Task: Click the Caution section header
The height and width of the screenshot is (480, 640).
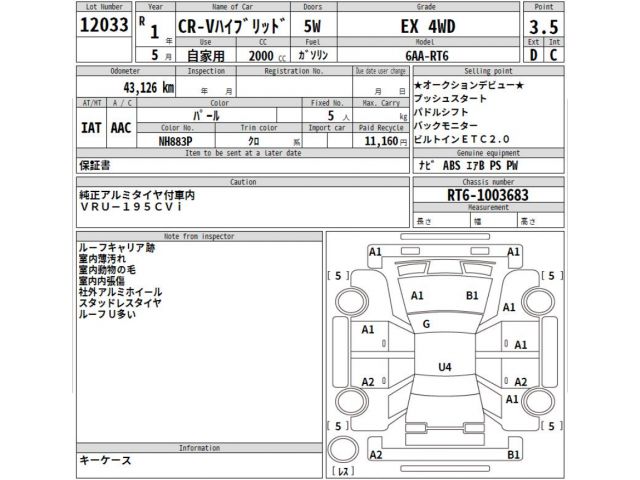Action: (x=243, y=182)
